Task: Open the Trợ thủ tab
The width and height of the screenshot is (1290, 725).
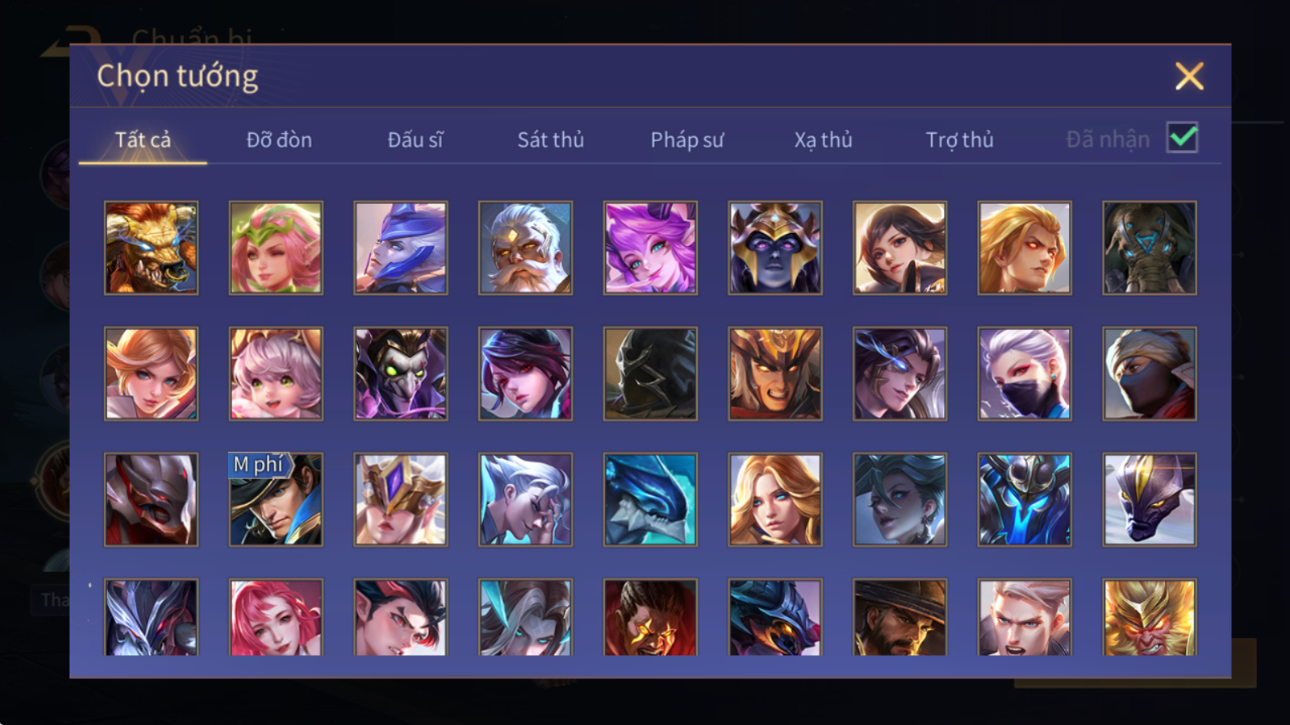Action: (959, 140)
